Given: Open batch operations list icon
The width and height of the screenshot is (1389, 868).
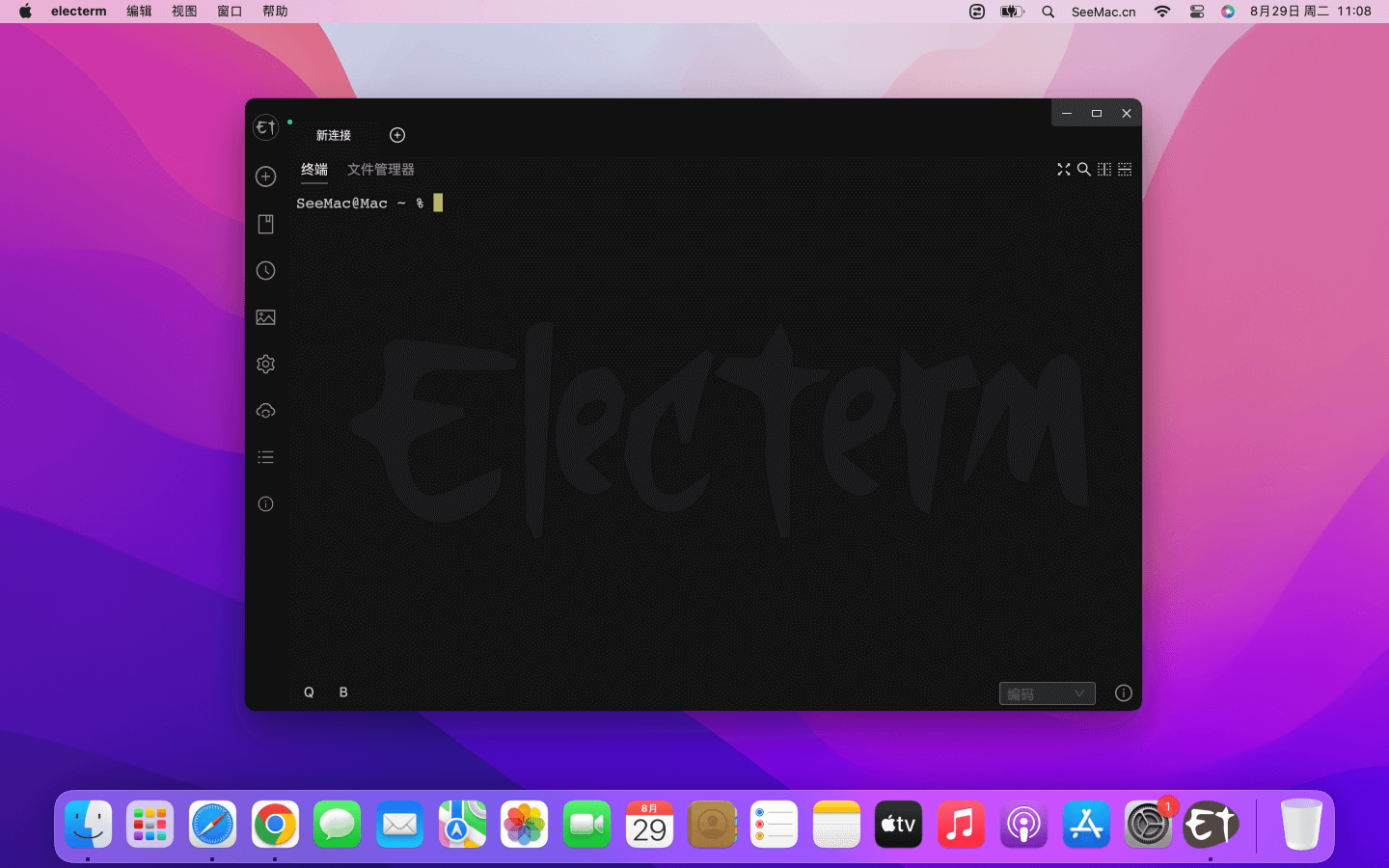Looking at the screenshot, I should [x=266, y=457].
